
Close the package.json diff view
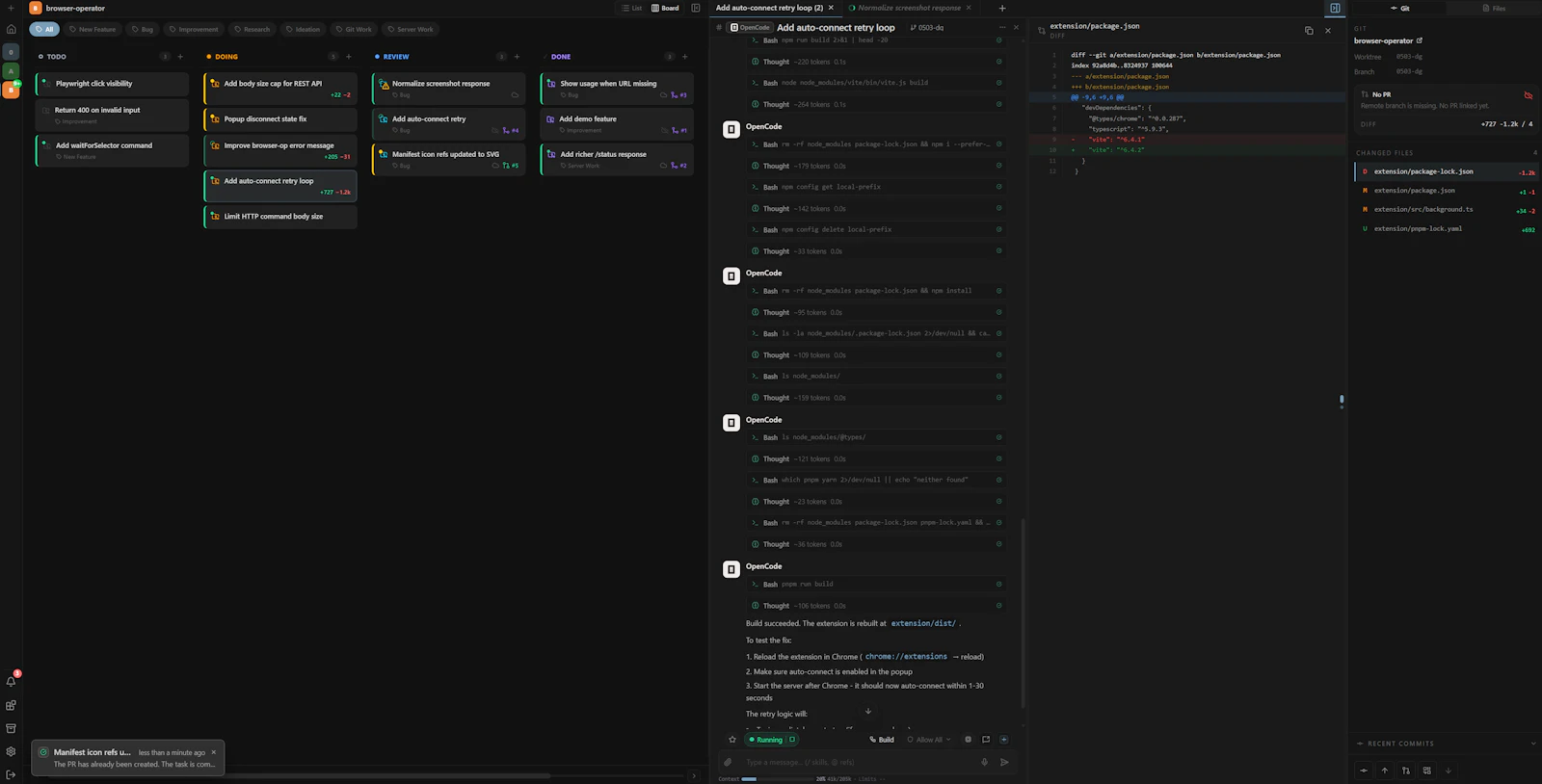point(1328,30)
